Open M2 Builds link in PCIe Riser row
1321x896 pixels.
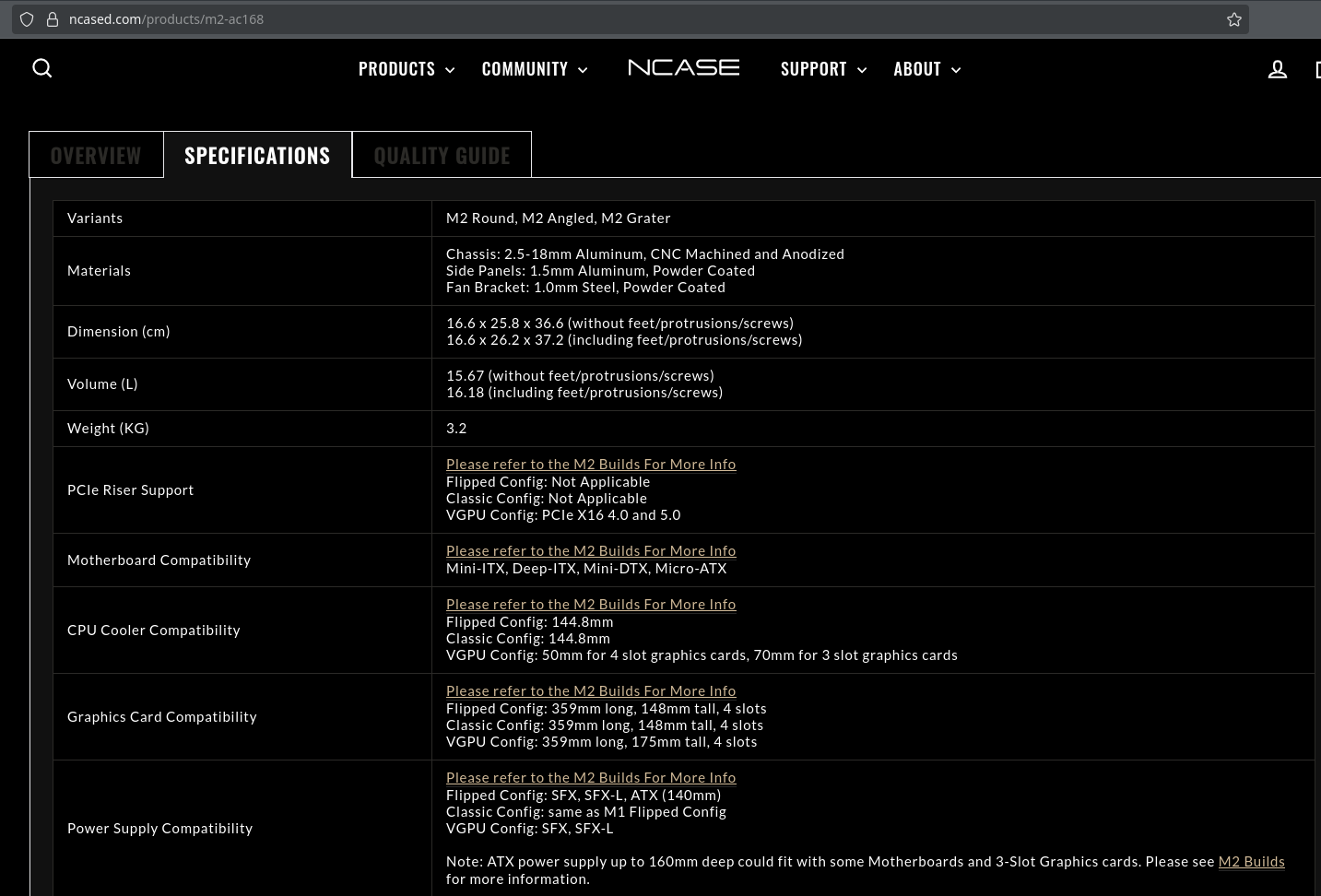pos(591,465)
